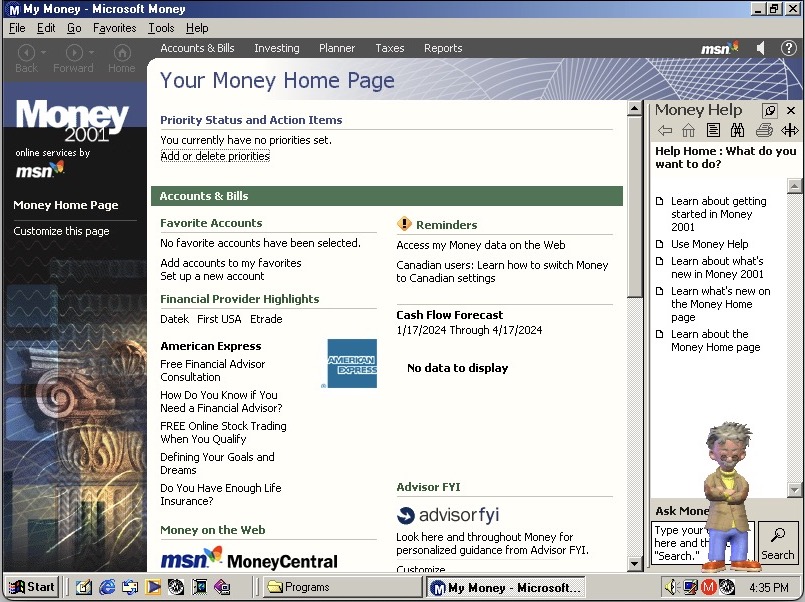Click the Back arrow icon in Money Help pane
The width and height of the screenshot is (805, 602).
pos(666,129)
